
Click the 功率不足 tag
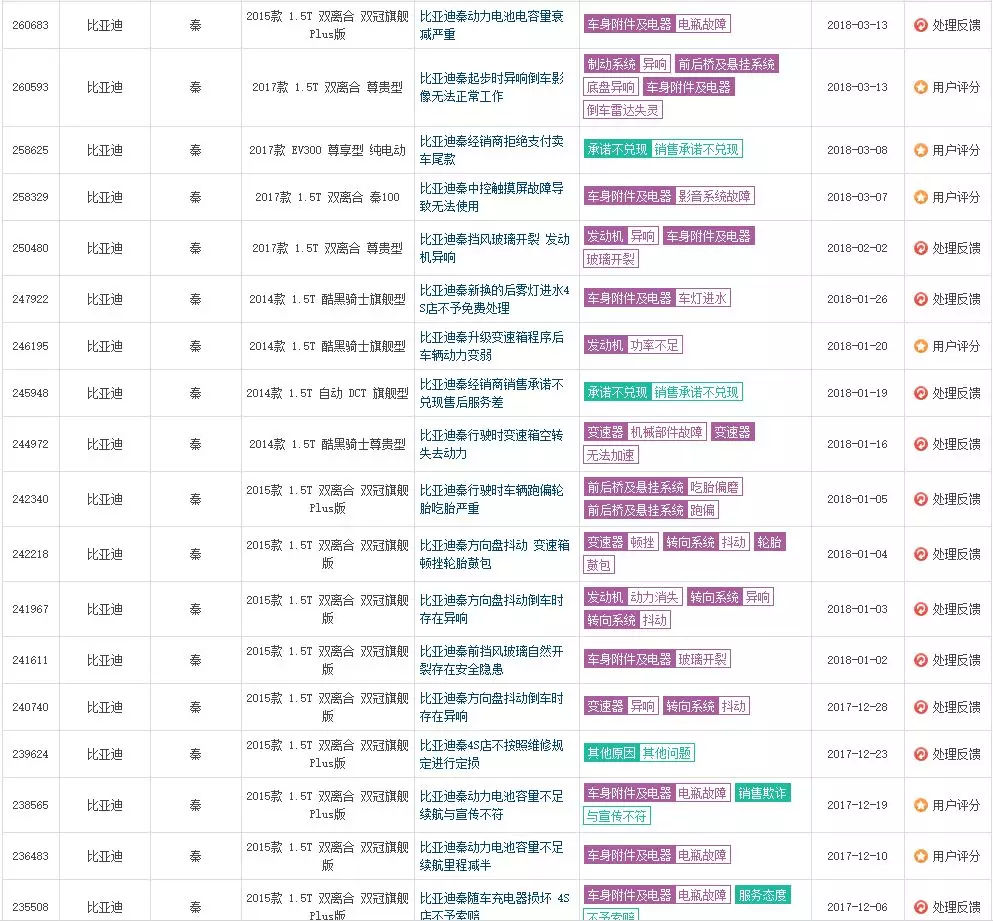655,345
